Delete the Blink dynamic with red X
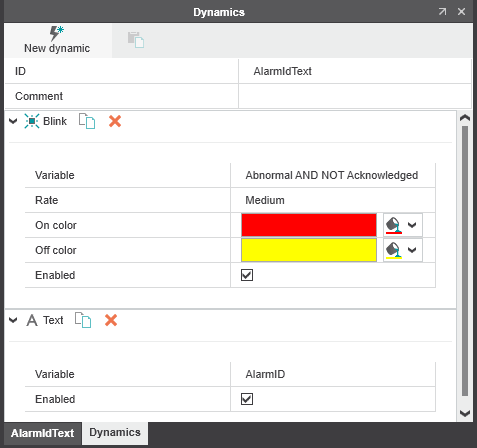Image resolution: width=477 pixels, height=448 pixels. click(115, 121)
